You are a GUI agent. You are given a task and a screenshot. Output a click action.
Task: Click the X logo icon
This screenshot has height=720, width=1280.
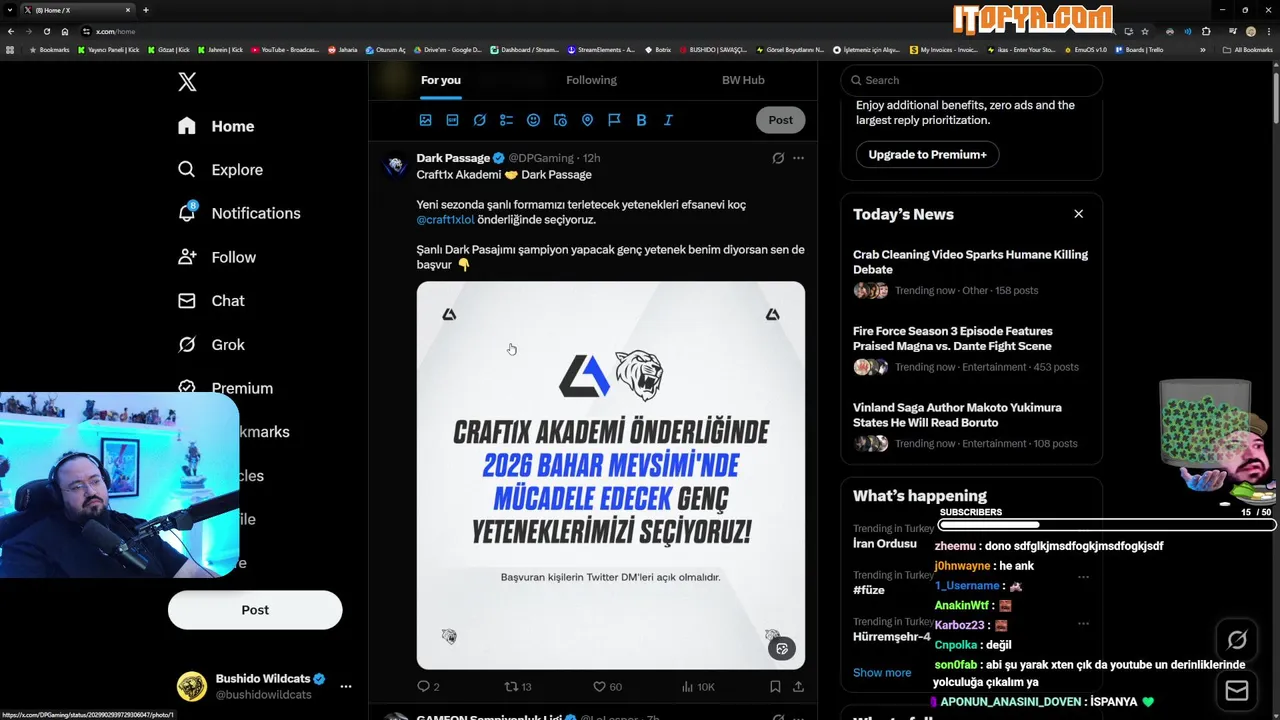tap(187, 82)
